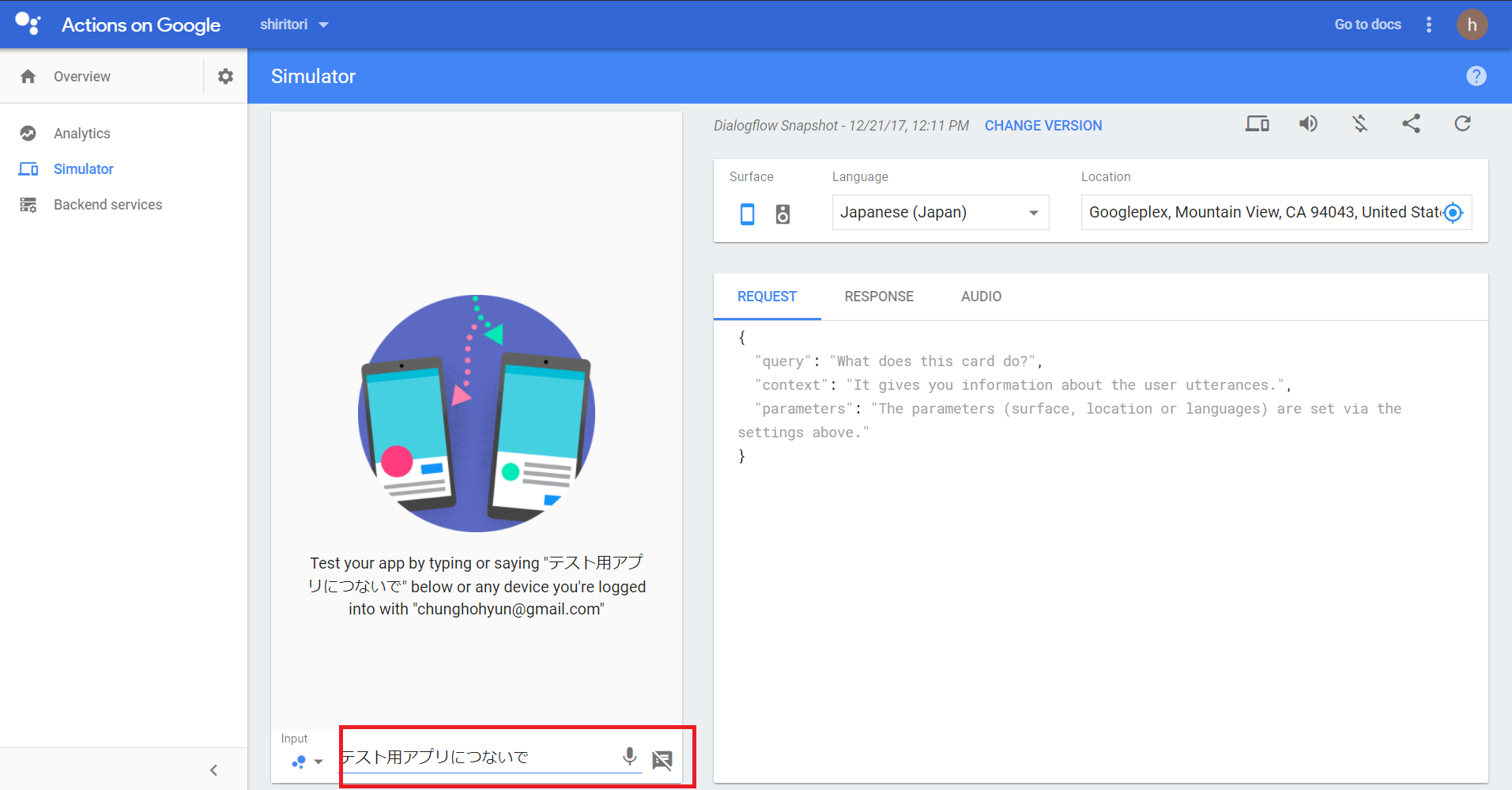The height and width of the screenshot is (790, 1512).
Task: Click the microphone icon in input bar
Action: (629, 757)
